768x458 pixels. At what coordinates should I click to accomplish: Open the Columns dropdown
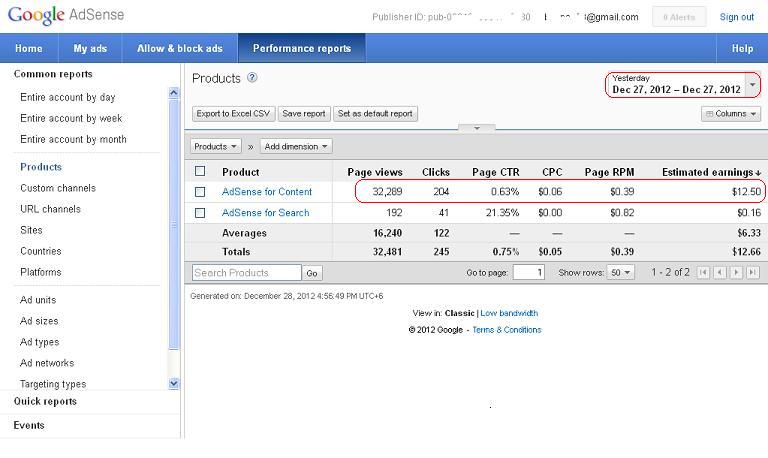pyautogui.click(x=731, y=114)
